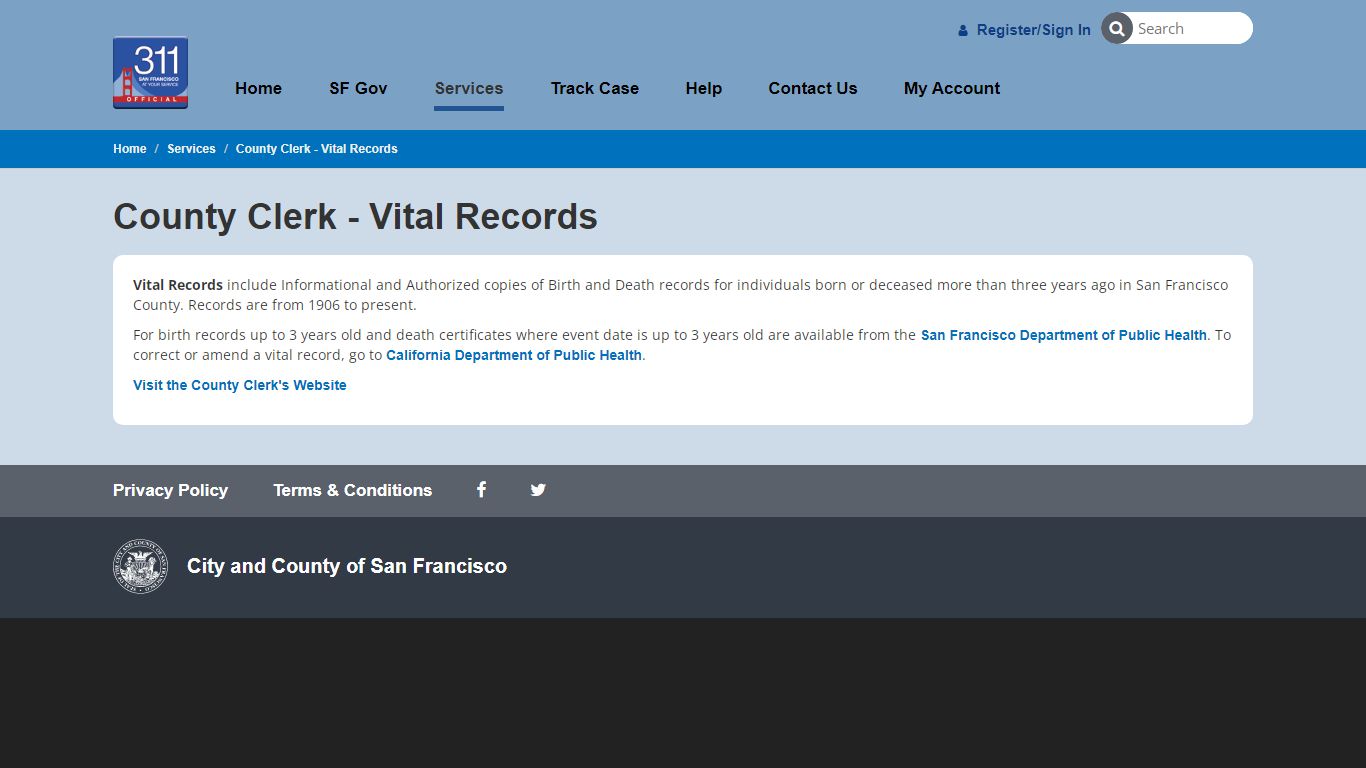The image size is (1366, 768).
Task: Open the Twitter page icon
Action: (x=538, y=490)
